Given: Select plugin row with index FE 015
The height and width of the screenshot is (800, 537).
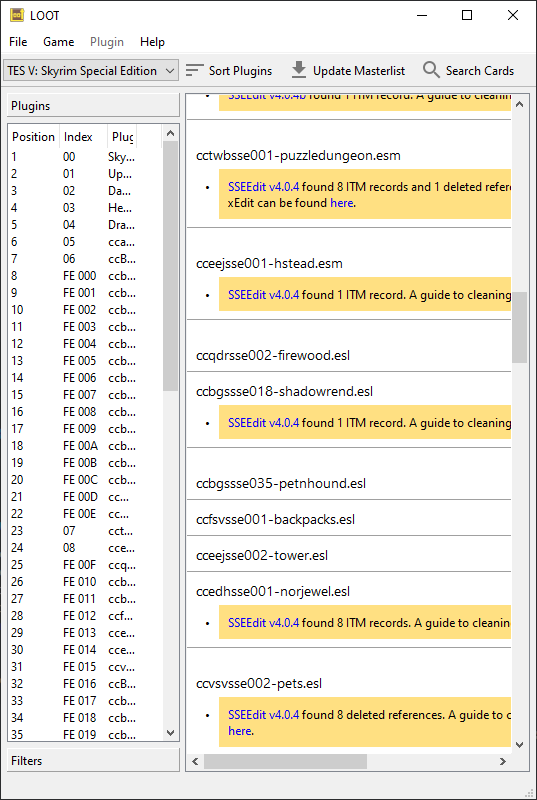Looking at the screenshot, I should tap(86, 666).
